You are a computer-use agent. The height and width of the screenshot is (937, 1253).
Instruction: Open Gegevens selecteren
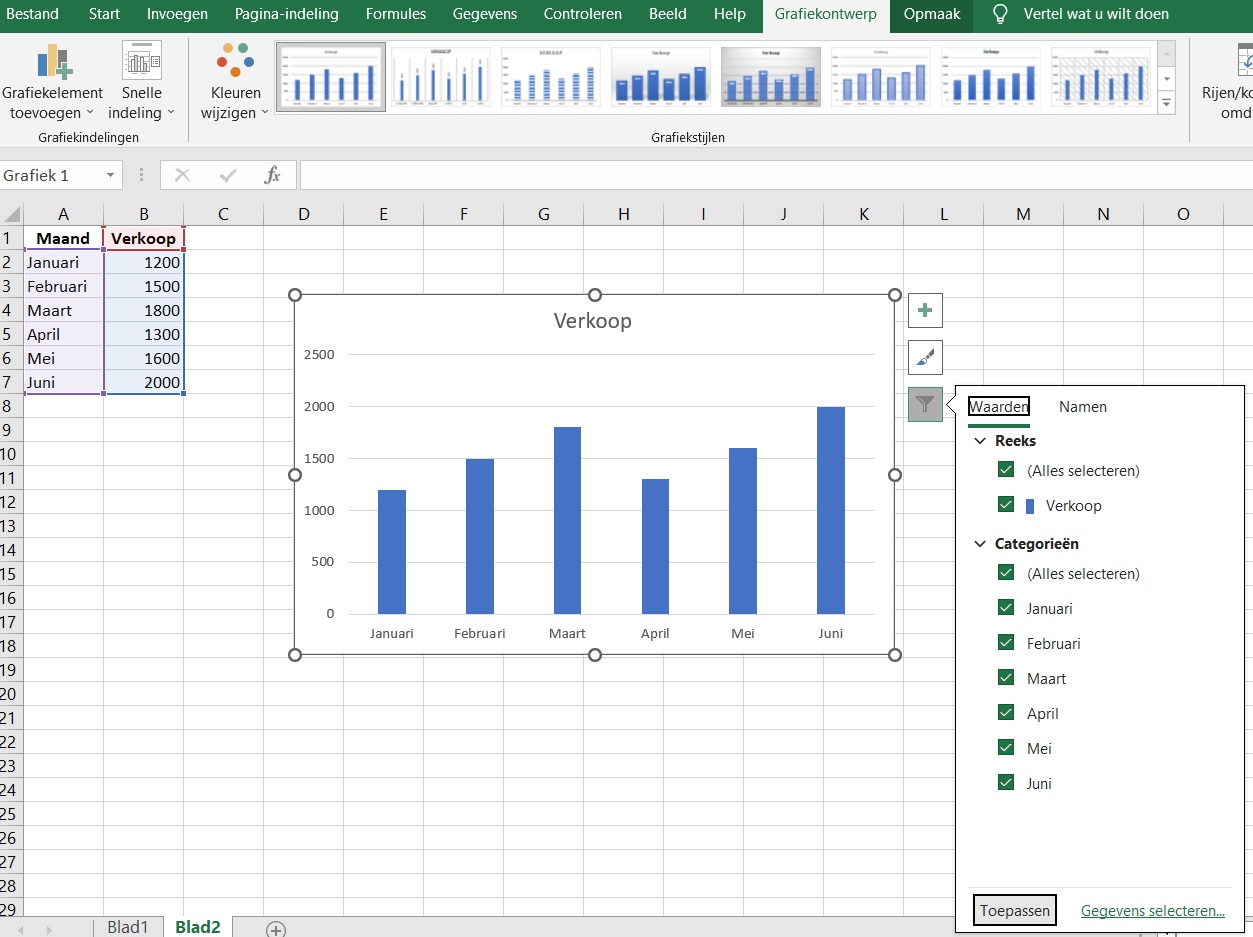(1152, 910)
